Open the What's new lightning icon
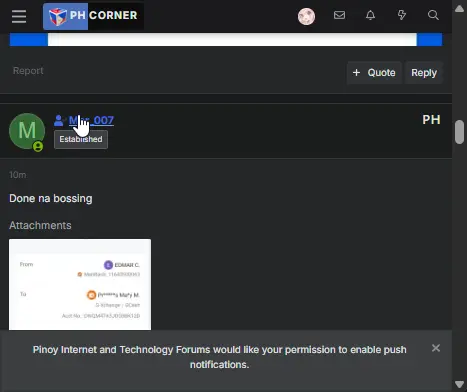 click(402, 15)
